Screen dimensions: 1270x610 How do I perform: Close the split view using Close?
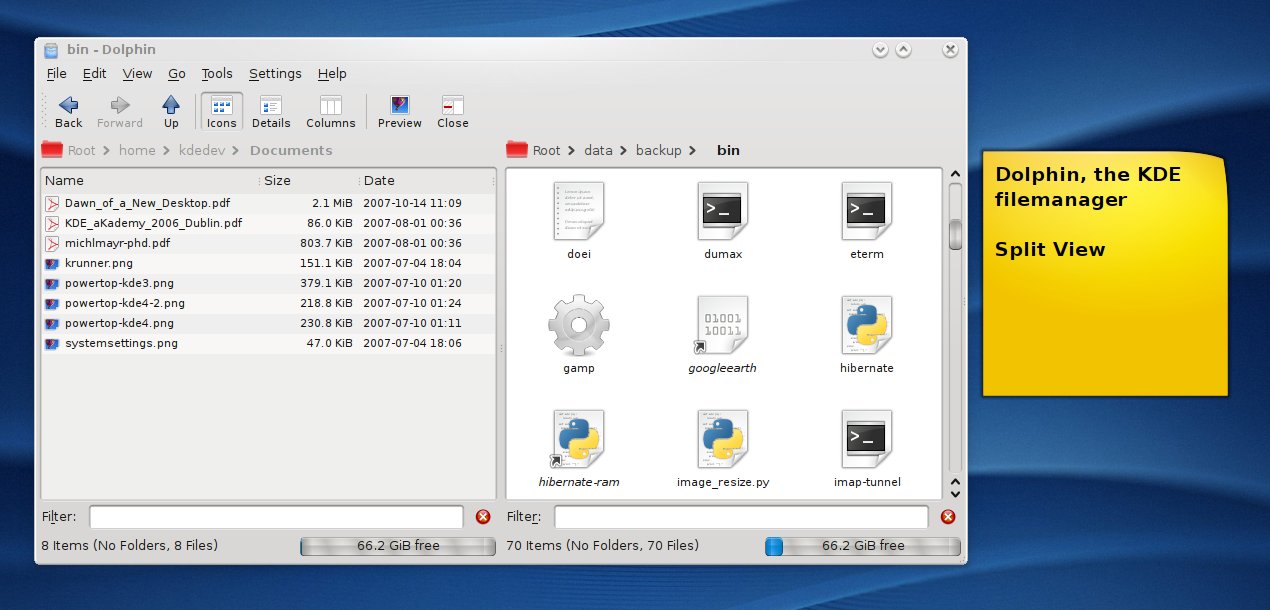pyautogui.click(x=453, y=112)
